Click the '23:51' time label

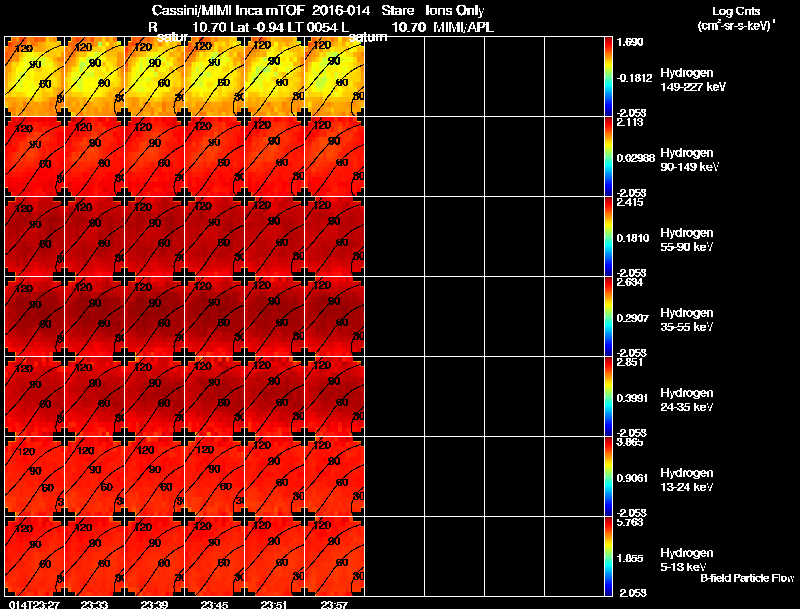(274, 604)
